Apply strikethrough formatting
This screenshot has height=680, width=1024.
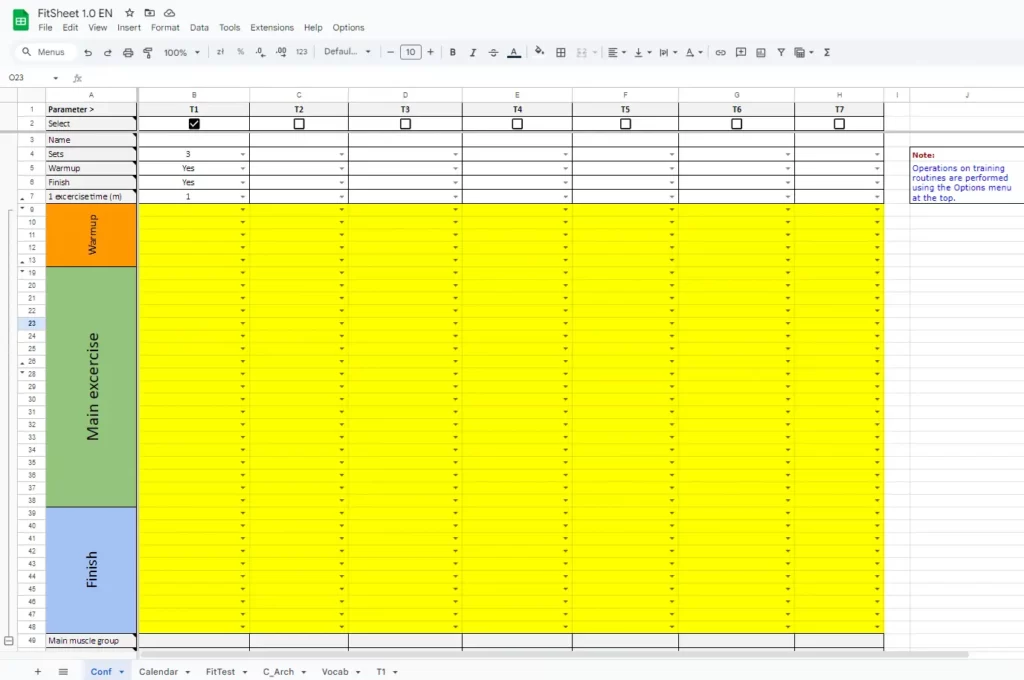493,52
